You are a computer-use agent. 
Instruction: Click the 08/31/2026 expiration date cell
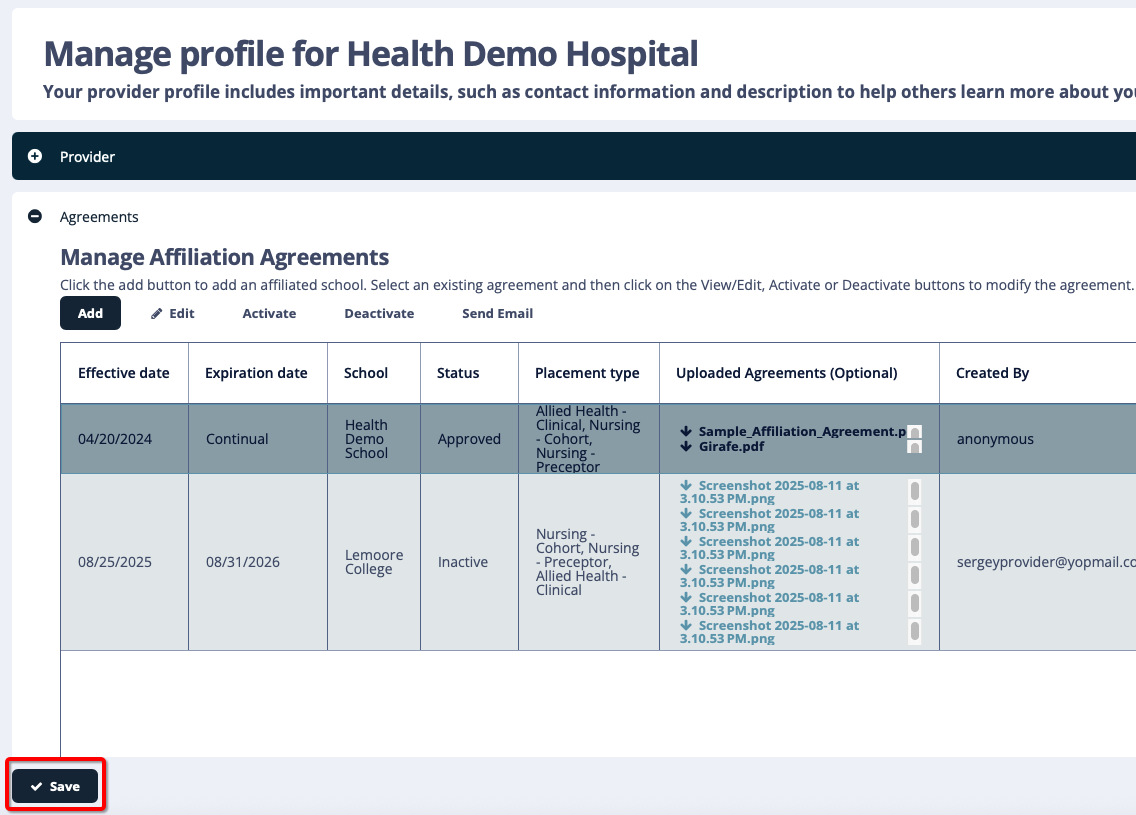pyautogui.click(x=258, y=562)
